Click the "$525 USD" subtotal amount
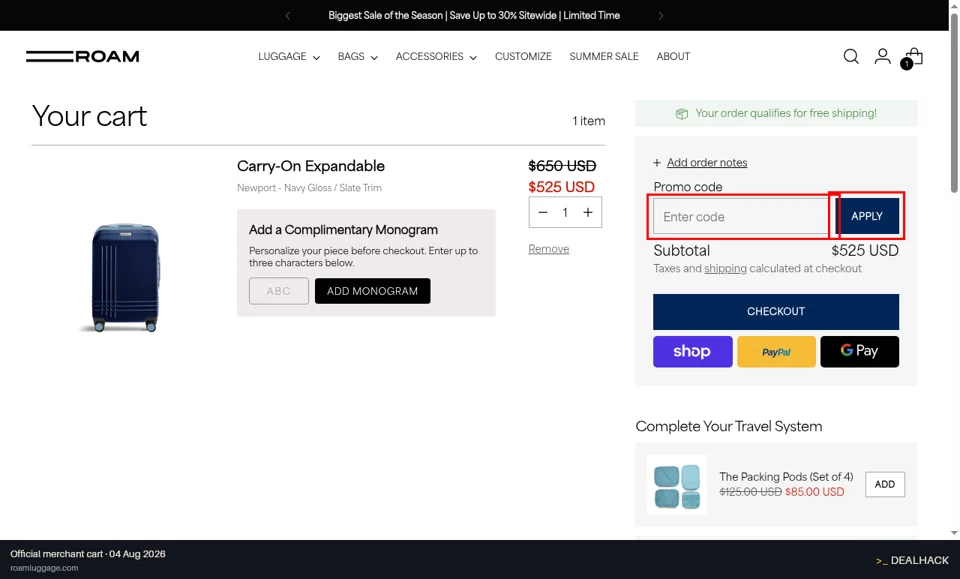The height and width of the screenshot is (579, 960). 864,251
